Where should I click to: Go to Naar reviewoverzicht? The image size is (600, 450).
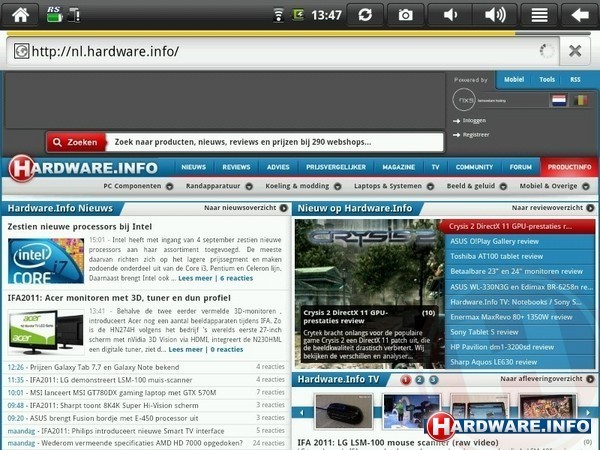point(553,208)
